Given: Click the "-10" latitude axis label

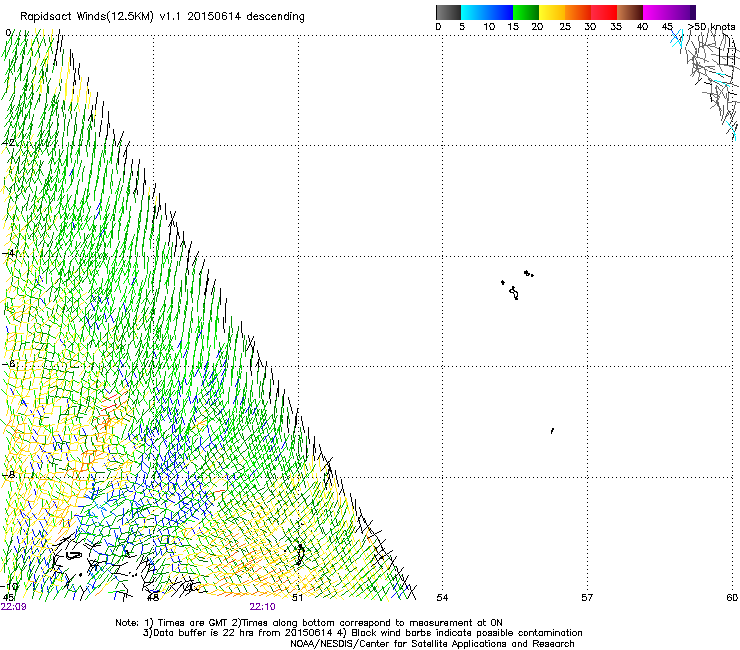Looking at the screenshot, I should (x=9, y=587).
